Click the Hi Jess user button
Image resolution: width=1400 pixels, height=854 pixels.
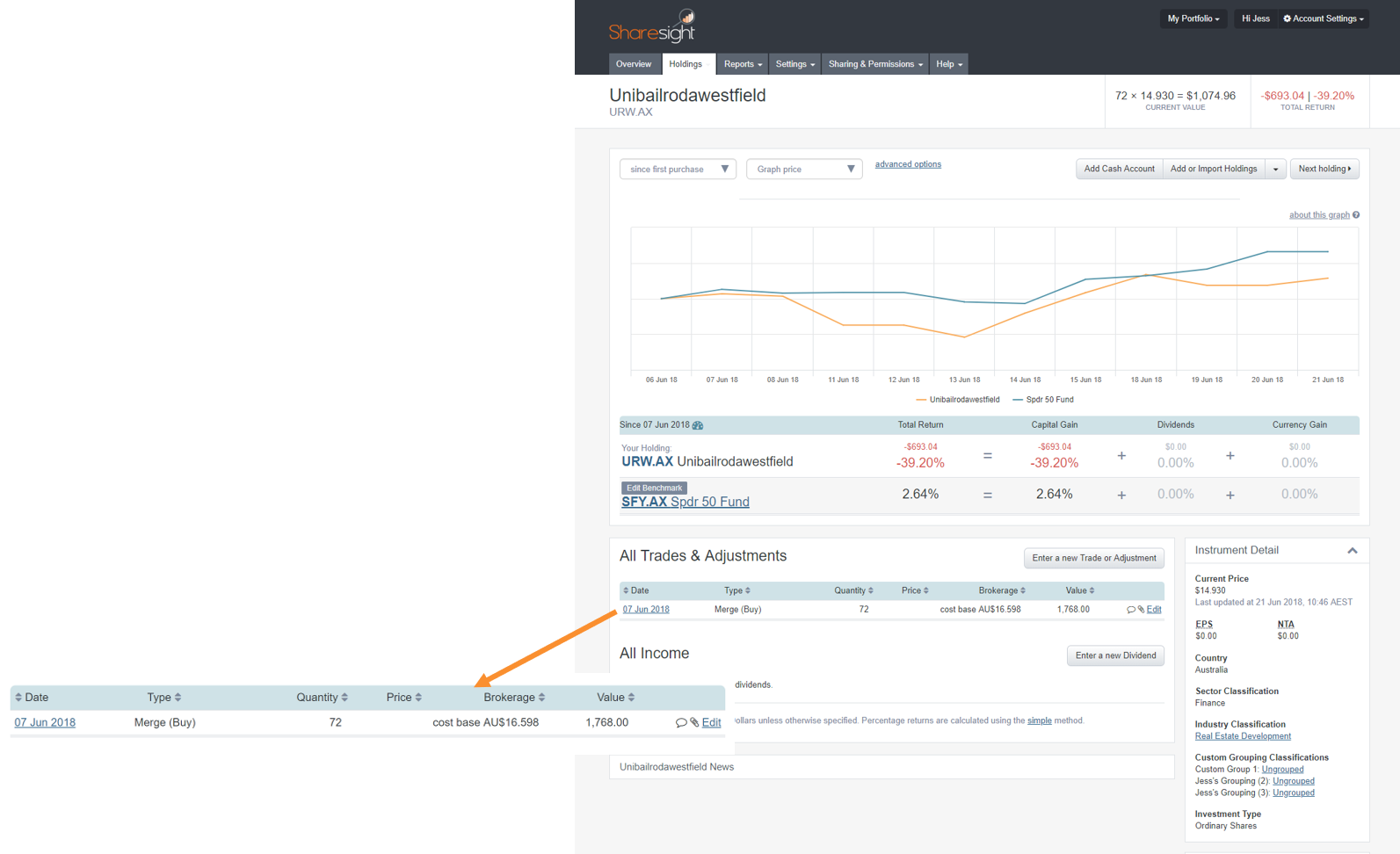(1255, 18)
